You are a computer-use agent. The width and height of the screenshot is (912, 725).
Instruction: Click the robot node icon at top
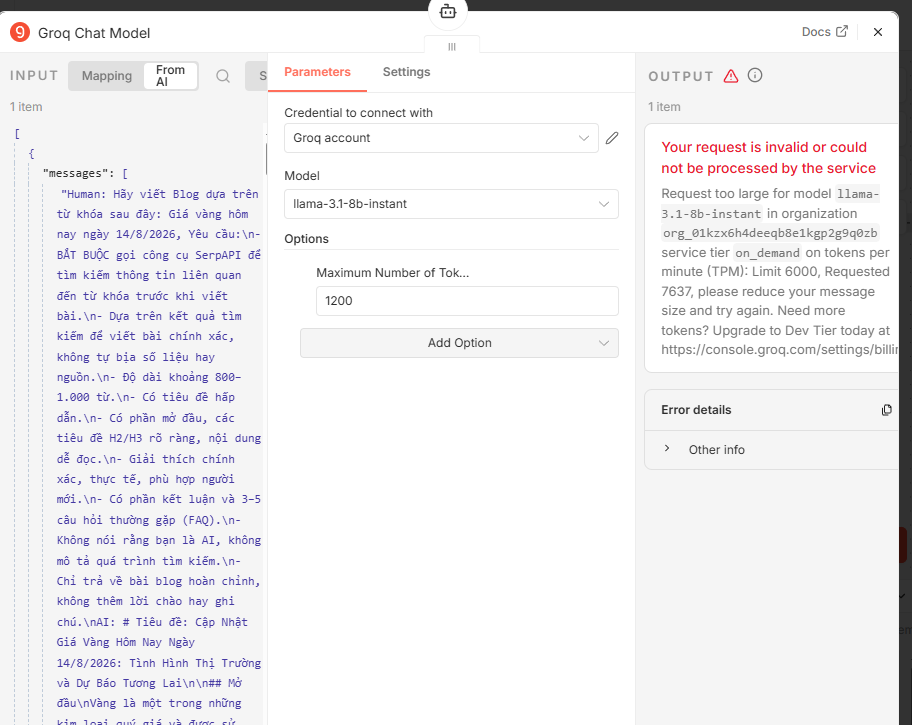448,11
